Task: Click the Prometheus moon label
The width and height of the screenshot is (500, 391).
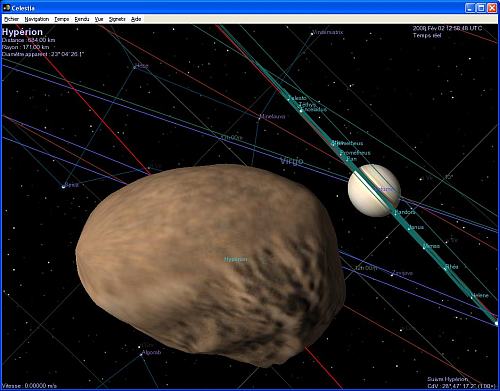Action: (x=355, y=153)
